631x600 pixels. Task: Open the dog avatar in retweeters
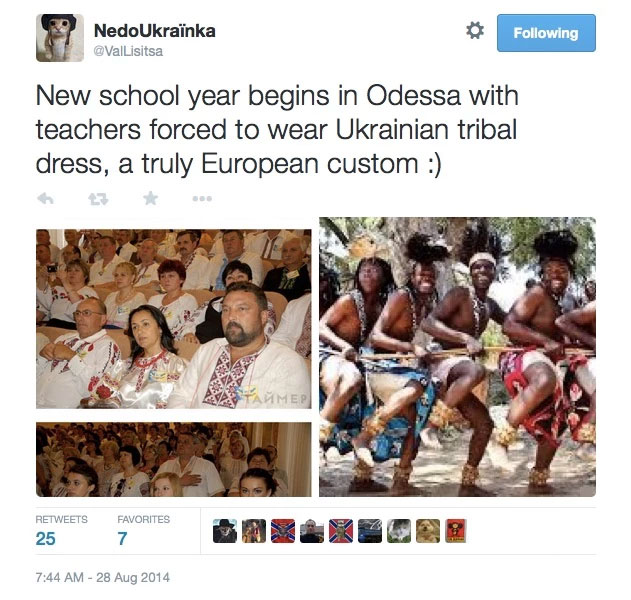[x=428, y=531]
